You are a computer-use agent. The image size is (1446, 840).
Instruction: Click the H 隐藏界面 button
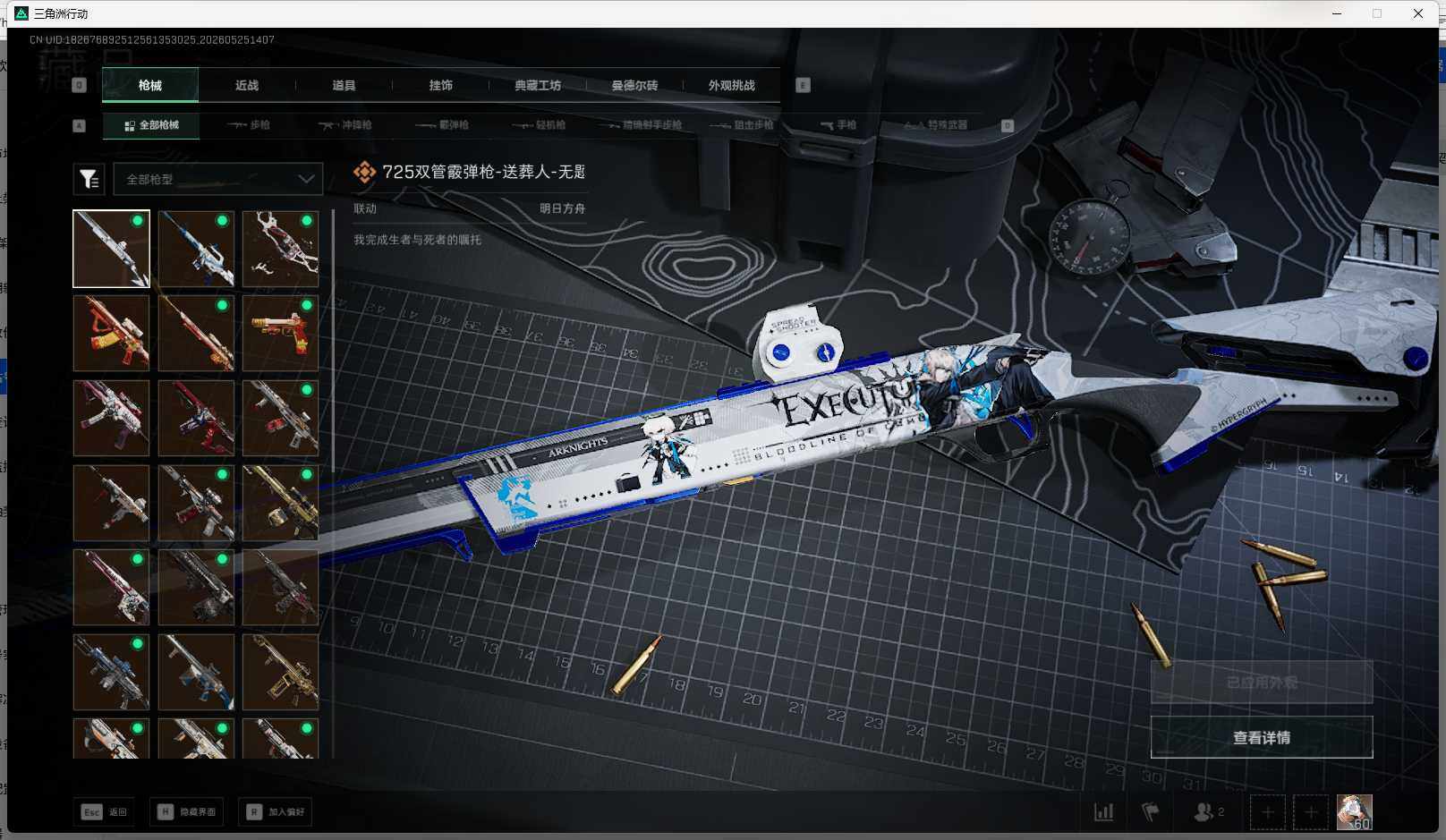pyautogui.click(x=187, y=812)
